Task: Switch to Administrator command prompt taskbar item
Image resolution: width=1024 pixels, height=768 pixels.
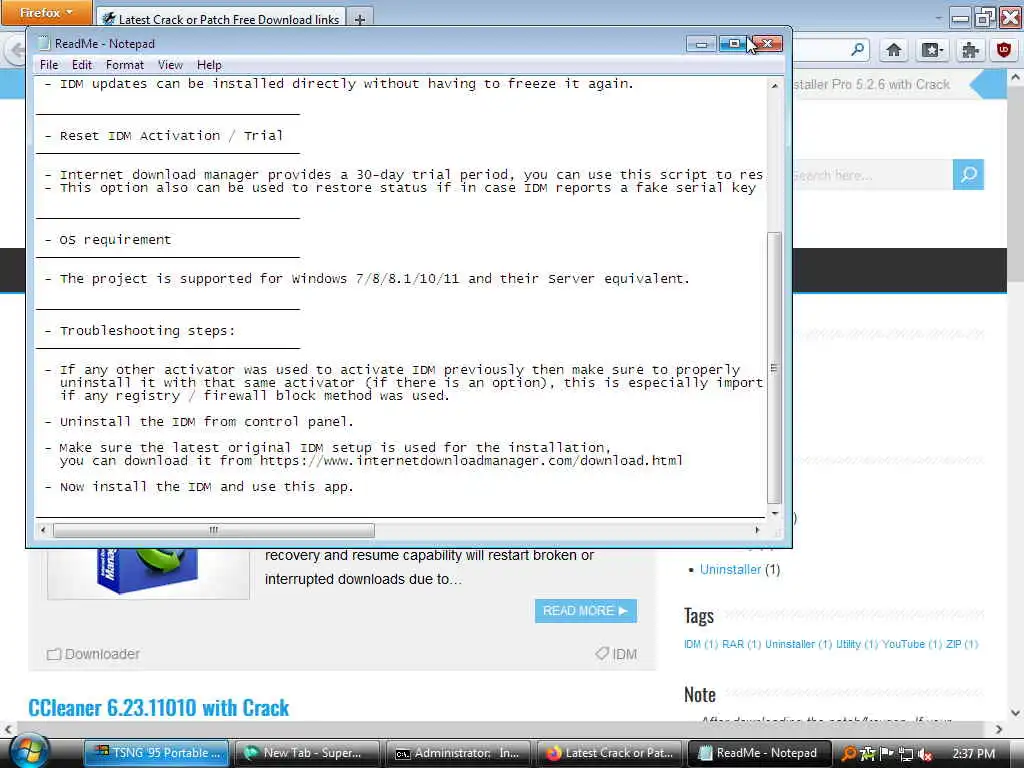Action: [458, 753]
